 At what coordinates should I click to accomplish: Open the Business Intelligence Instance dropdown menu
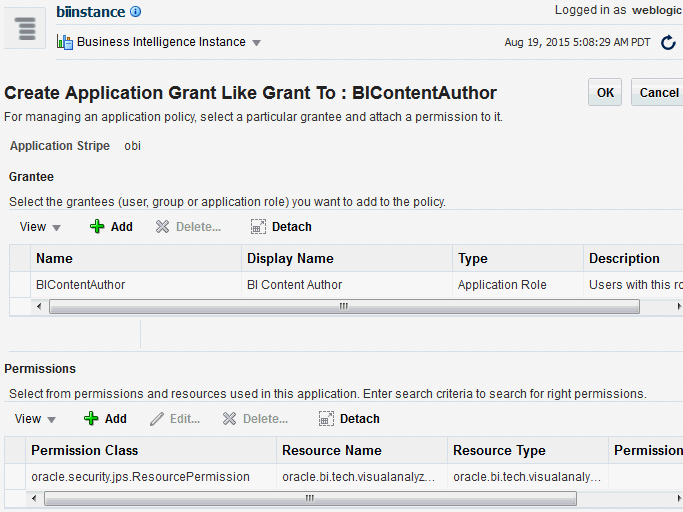257,43
